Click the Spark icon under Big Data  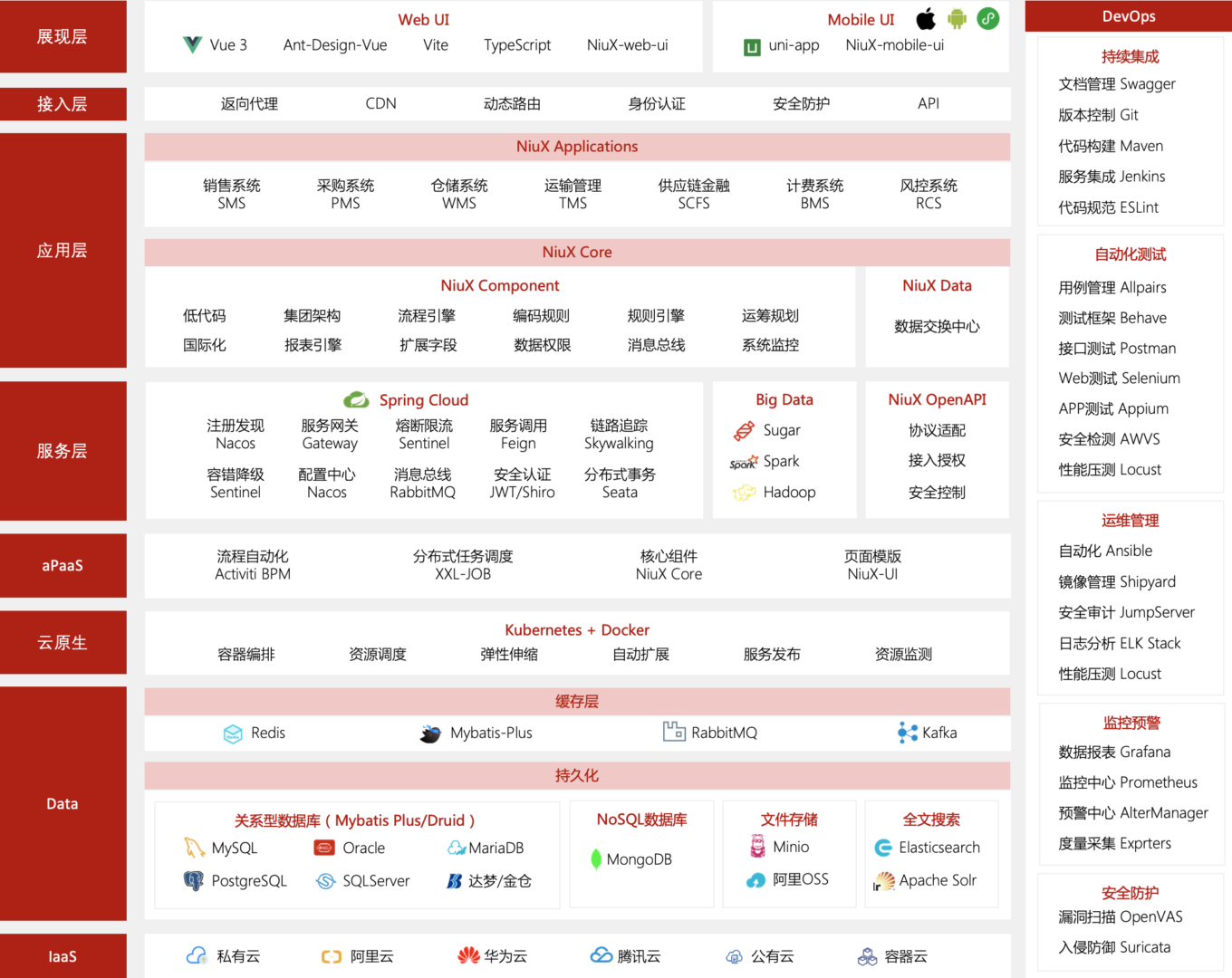tap(742, 461)
